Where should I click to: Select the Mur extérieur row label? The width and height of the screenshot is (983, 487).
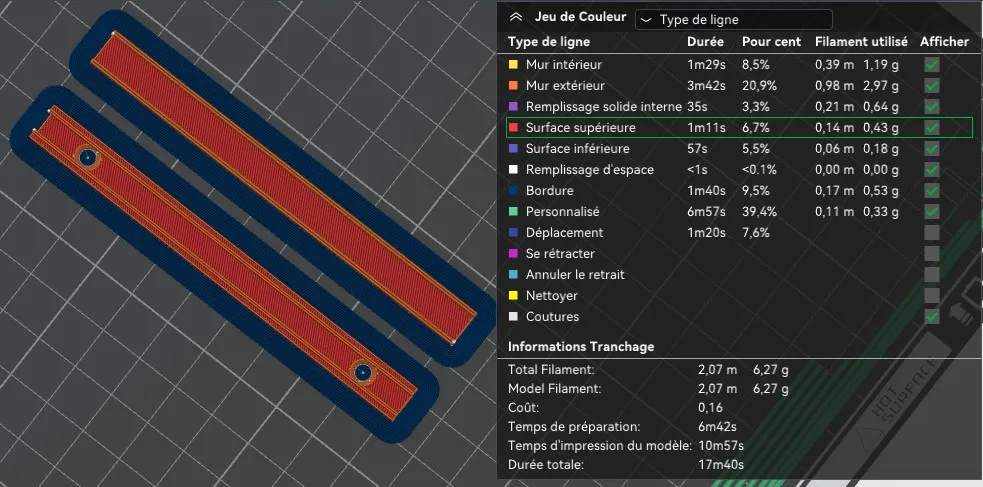coord(565,86)
